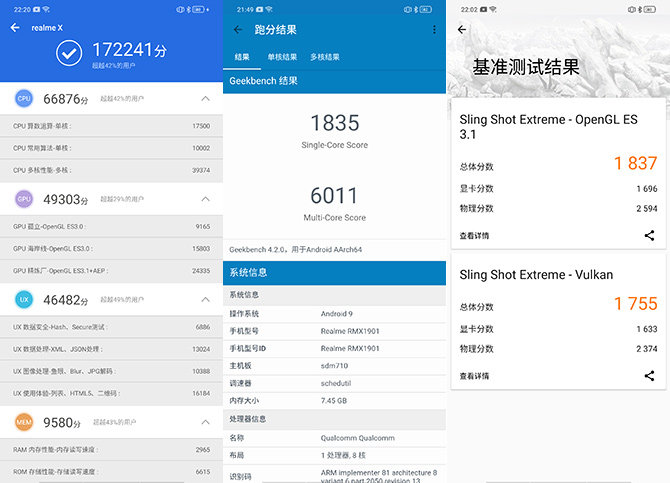Share the Sling Shot Extreme Vulkan result
The height and width of the screenshot is (483, 670).
649,376
